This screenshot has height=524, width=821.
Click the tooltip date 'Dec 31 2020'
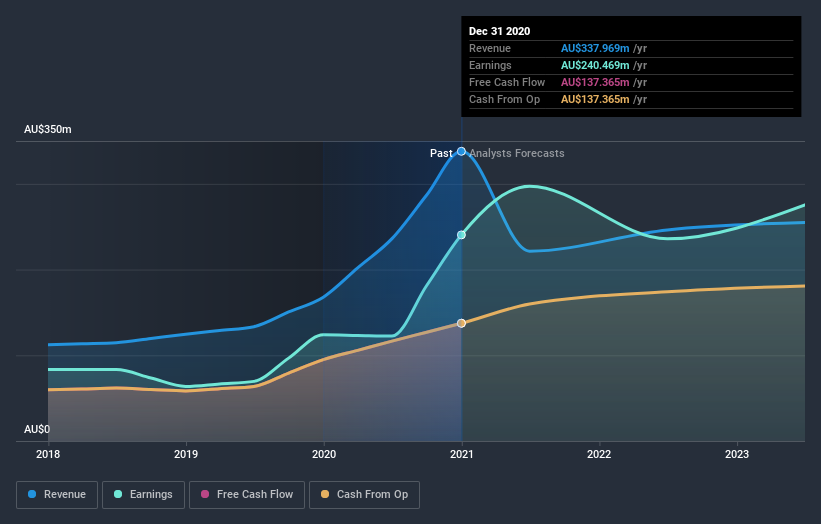tap(500, 31)
